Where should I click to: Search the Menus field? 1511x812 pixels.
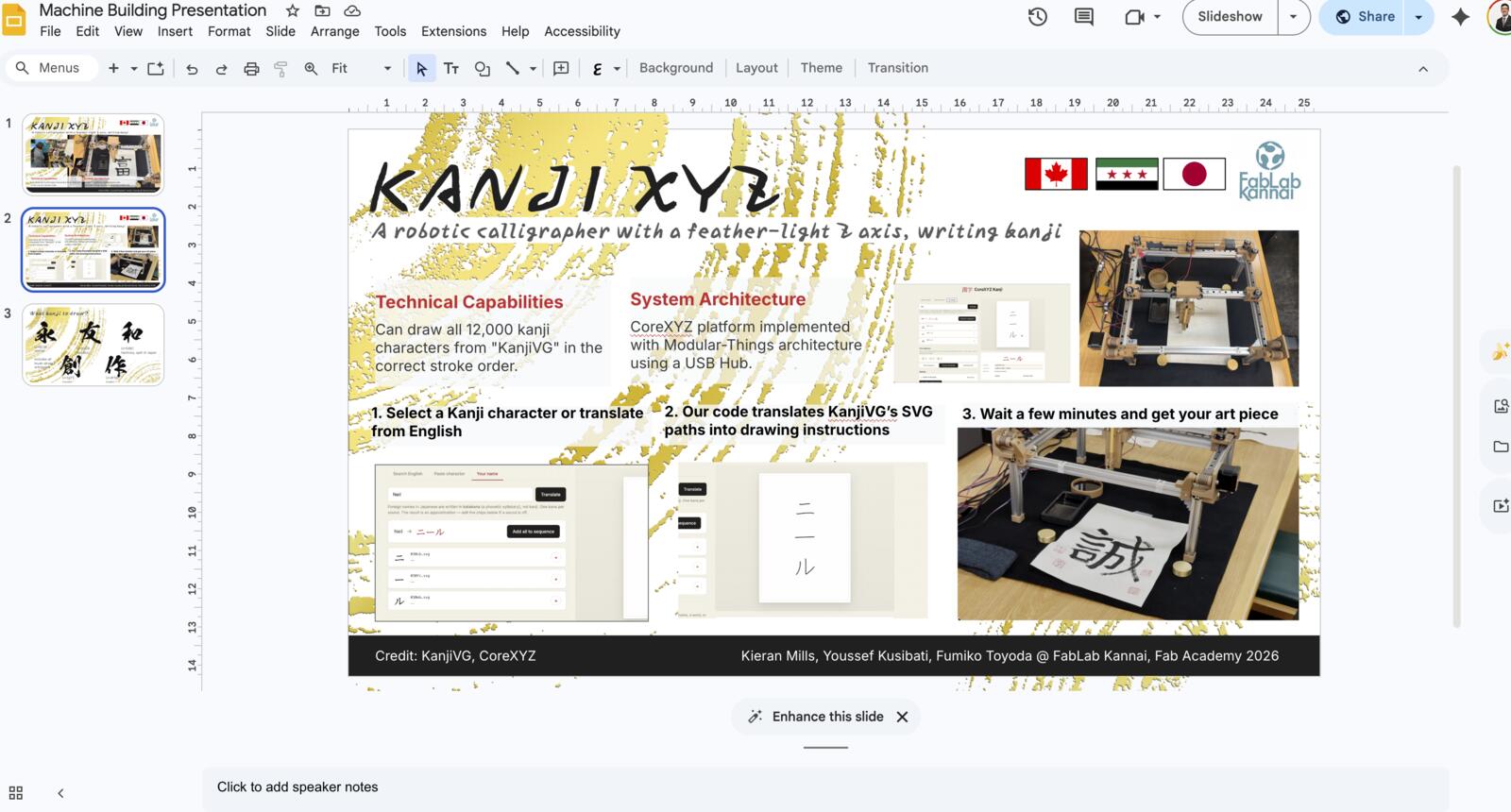tap(52, 68)
